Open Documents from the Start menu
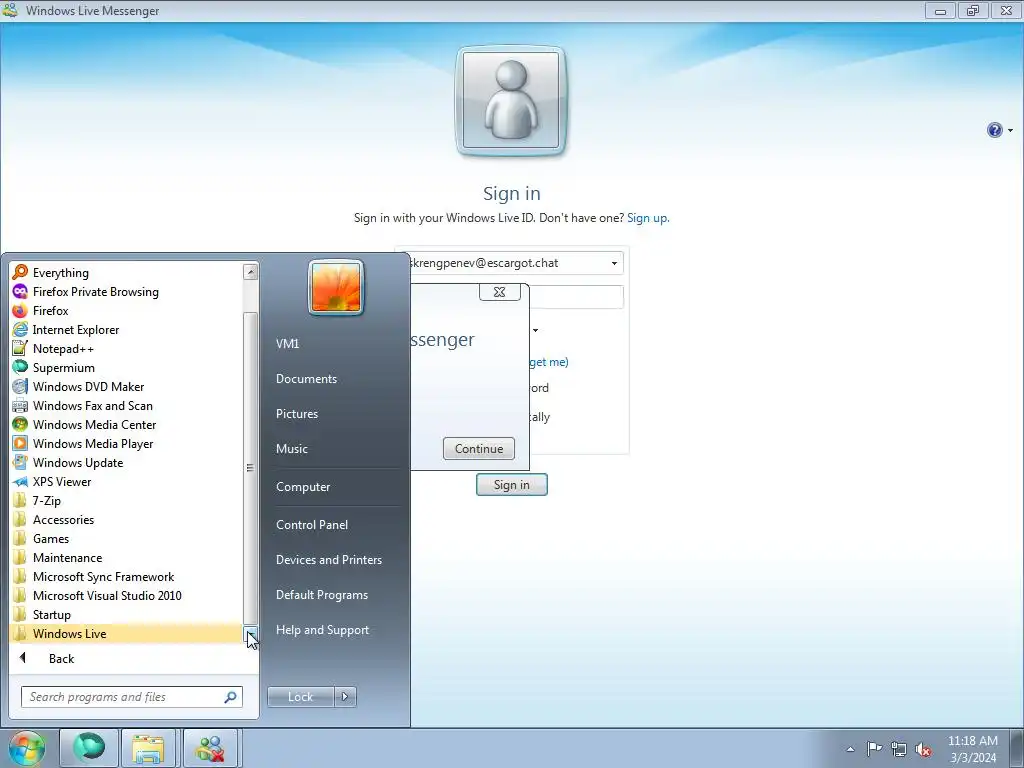The width and height of the screenshot is (1024, 768). 306,379
